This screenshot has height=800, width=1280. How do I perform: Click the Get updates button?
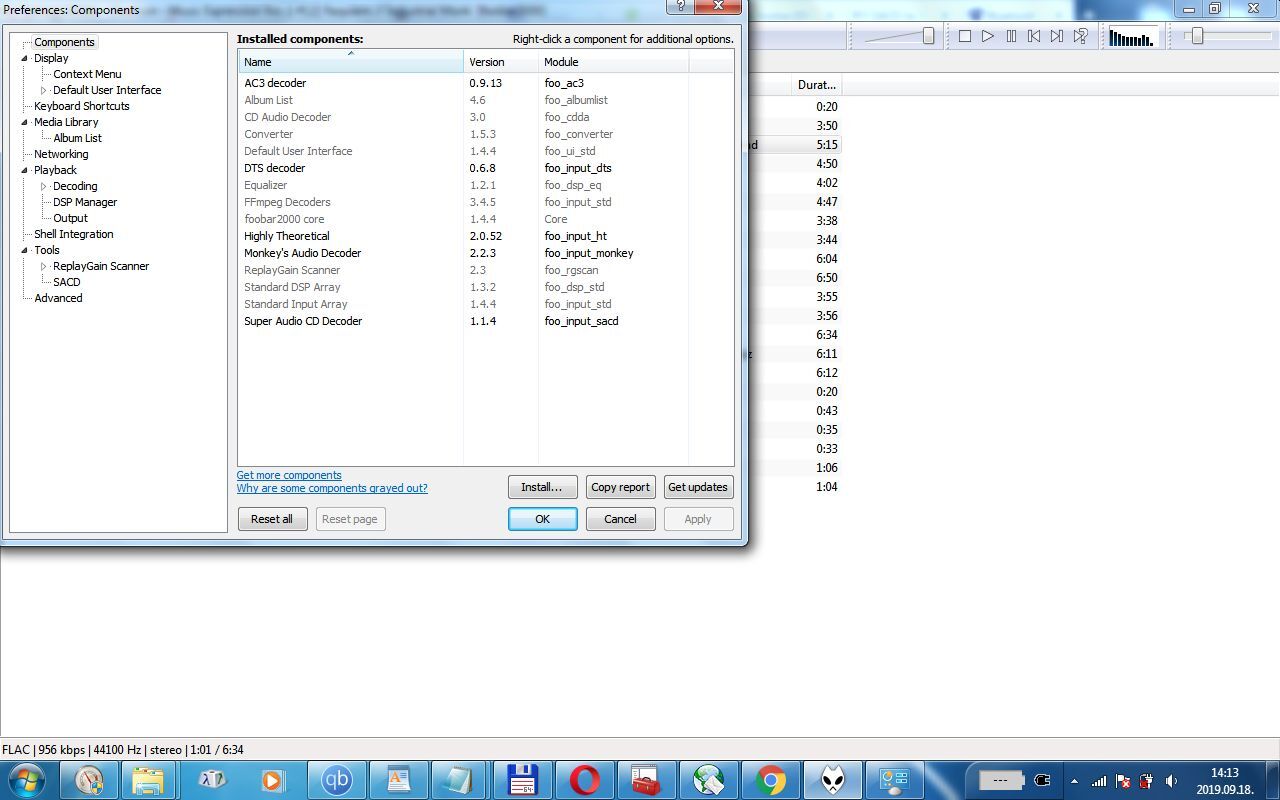698,487
